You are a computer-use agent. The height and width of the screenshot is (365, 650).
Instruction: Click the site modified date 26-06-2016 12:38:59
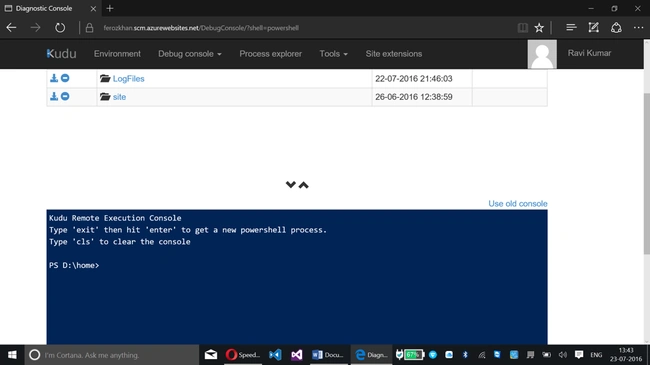(414, 97)
